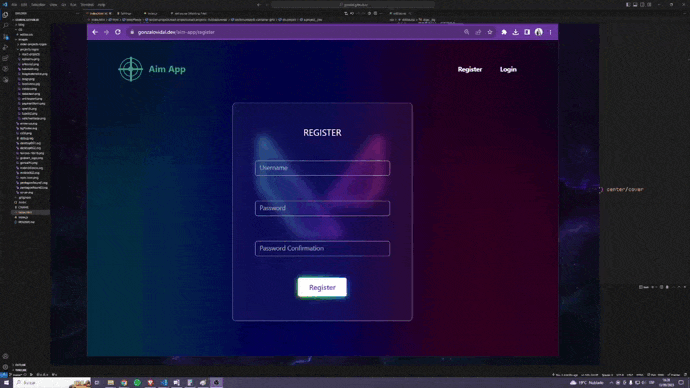Image resolution: width=690 pixels, height=388 pixels.
Task: Bookmark this page with the star icon
Action: pos(490,32)
